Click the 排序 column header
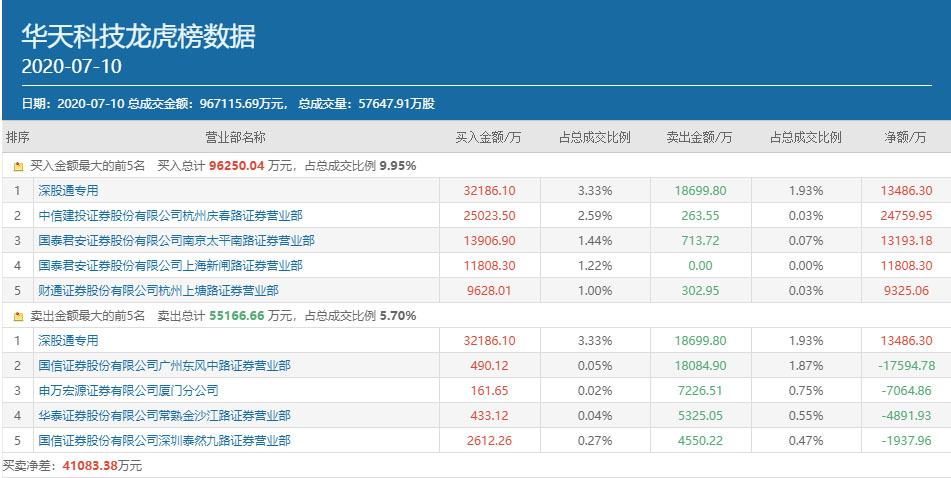 [x=17, y=137]
